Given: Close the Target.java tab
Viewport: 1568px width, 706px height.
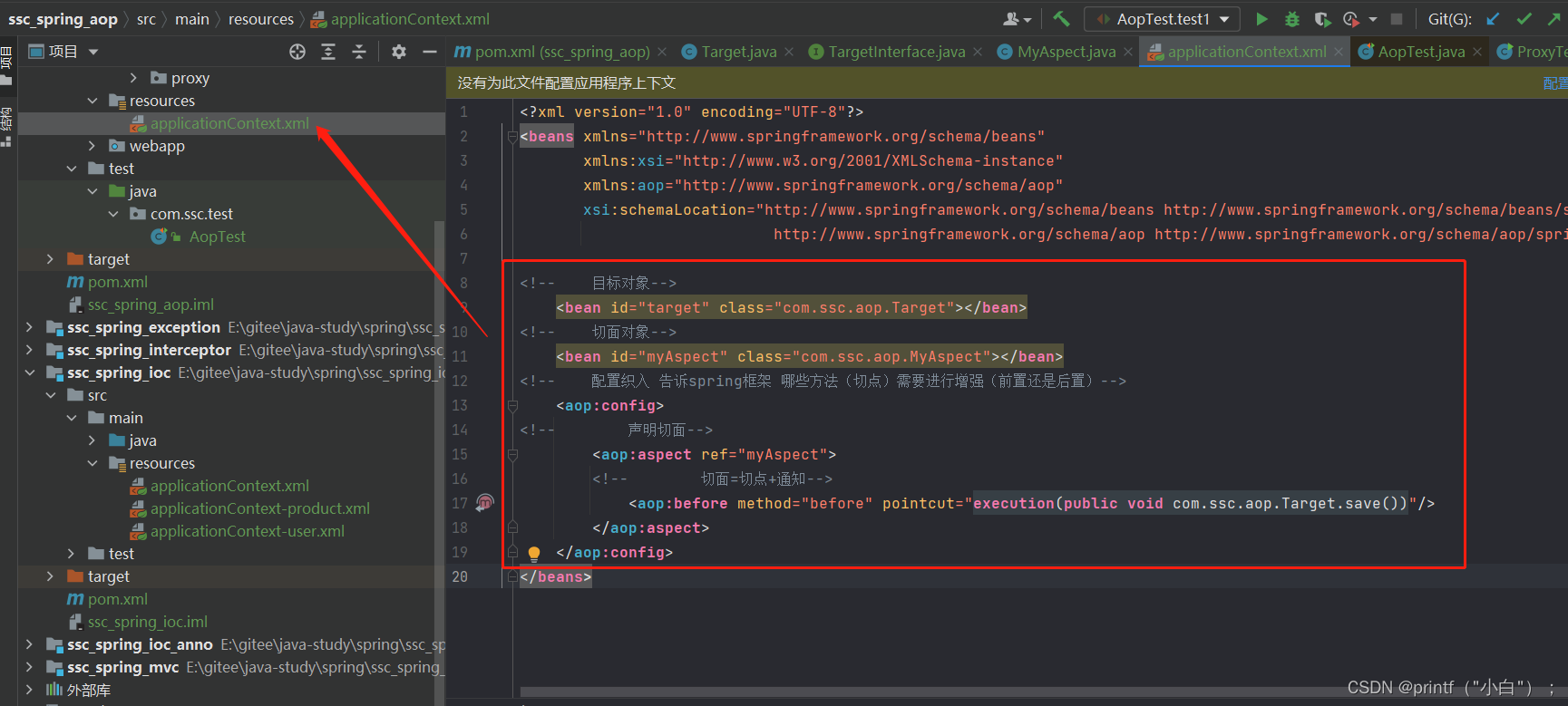Looking at the screenshot, I should tap(789, 52).
